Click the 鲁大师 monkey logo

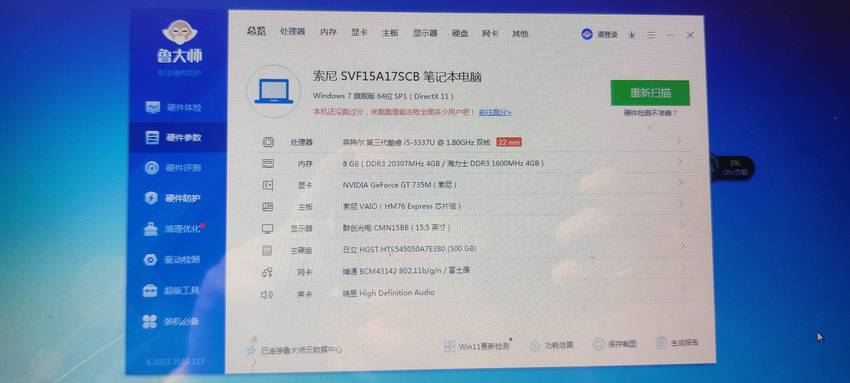click(x=179, y=33)
